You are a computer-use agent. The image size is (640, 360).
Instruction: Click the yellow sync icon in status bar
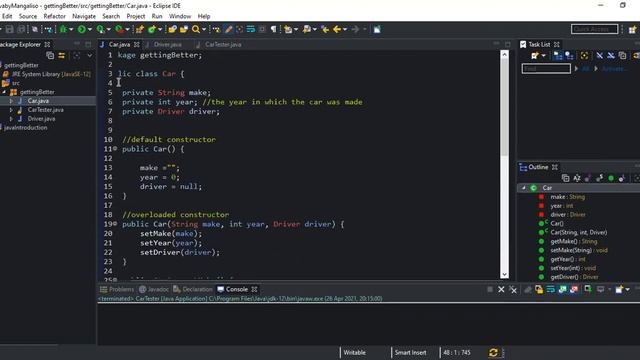coord(493,352)
